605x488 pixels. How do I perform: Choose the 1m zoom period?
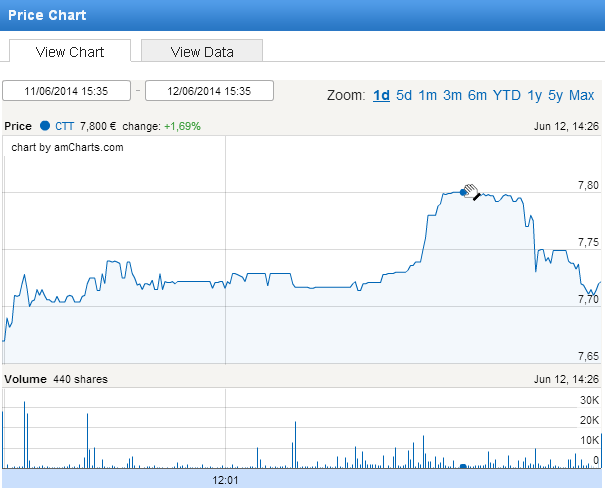[x=428, y=95]
